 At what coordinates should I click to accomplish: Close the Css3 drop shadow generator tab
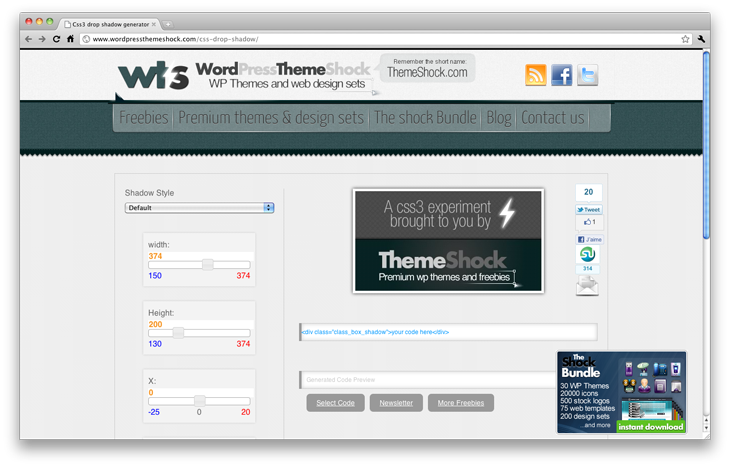coord(154,24)
